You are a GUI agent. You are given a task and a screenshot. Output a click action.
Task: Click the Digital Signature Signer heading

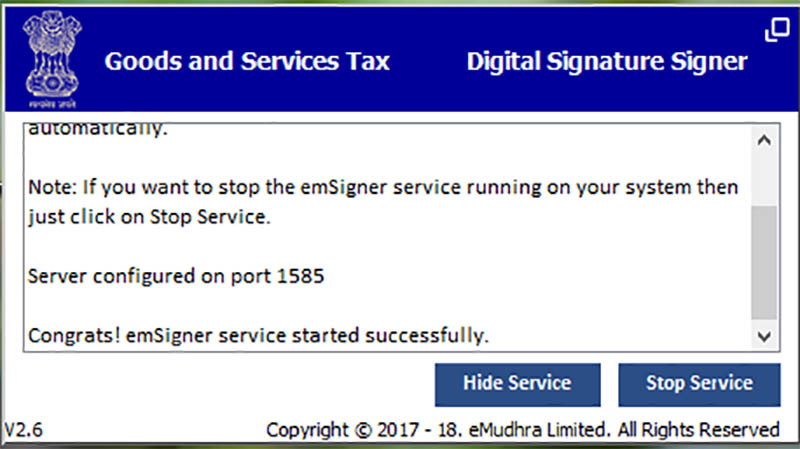[606, 61]
